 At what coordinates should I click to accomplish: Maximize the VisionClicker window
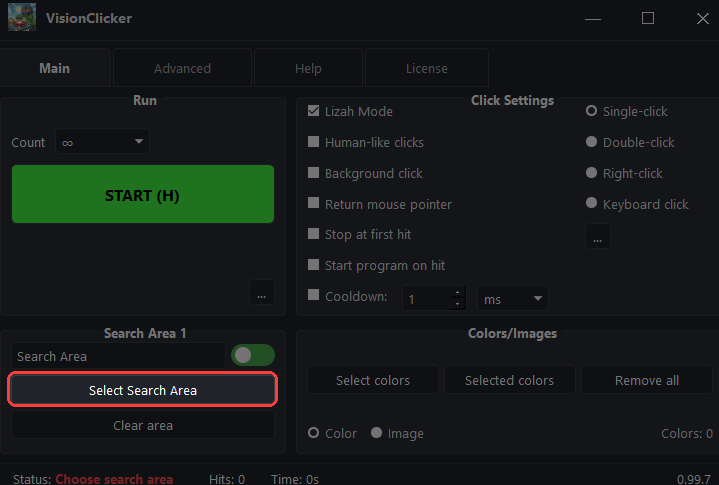pyautogui.click(x=647, y=18)
